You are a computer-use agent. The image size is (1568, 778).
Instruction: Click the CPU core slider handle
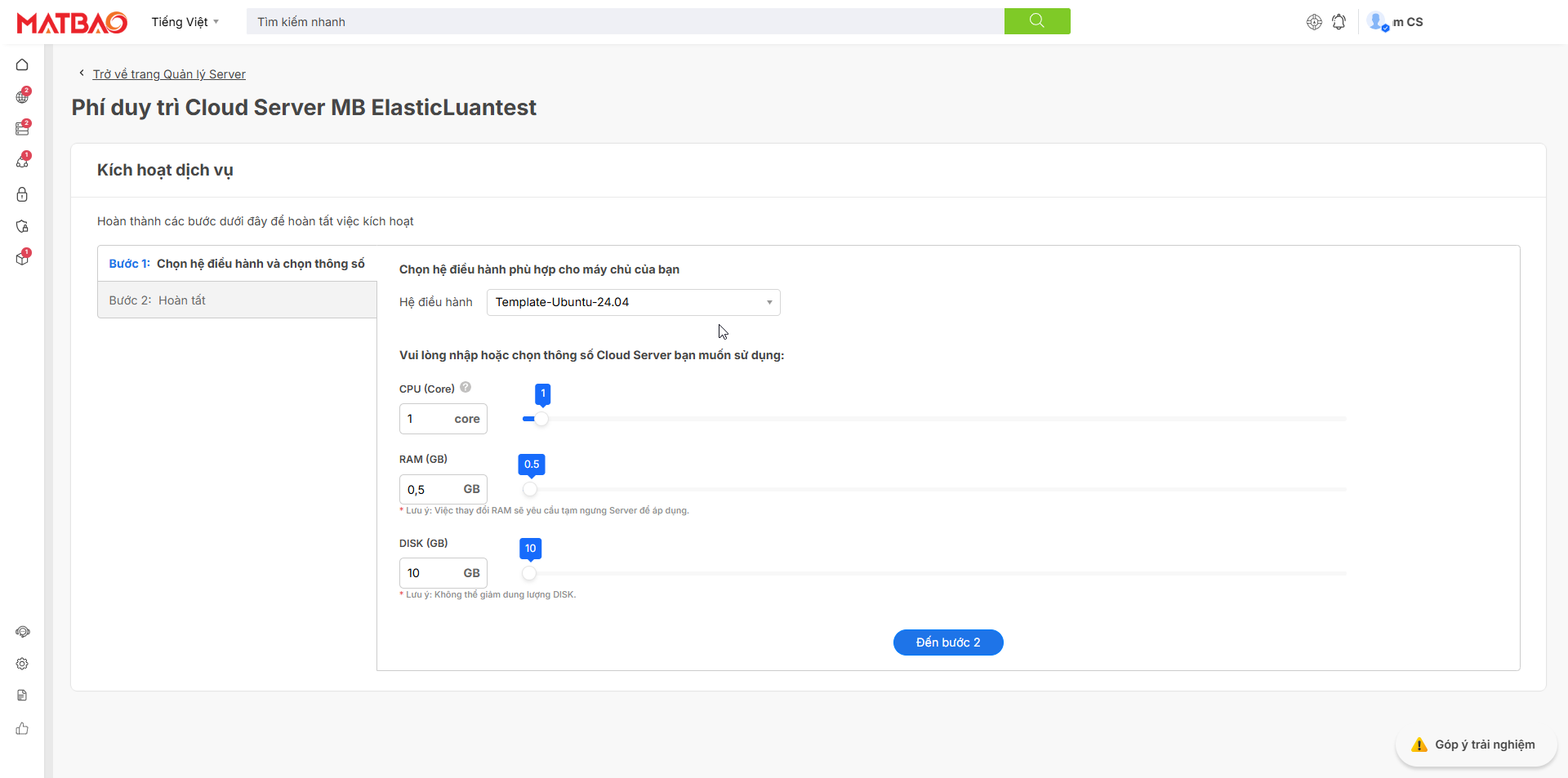pyautogui.click(x=541, y=419)
